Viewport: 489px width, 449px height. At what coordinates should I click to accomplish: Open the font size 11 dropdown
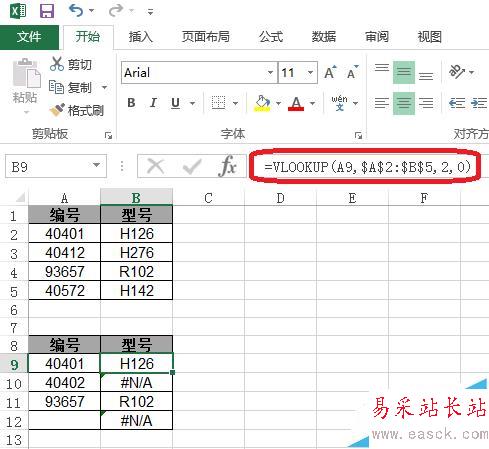[310, 72]
